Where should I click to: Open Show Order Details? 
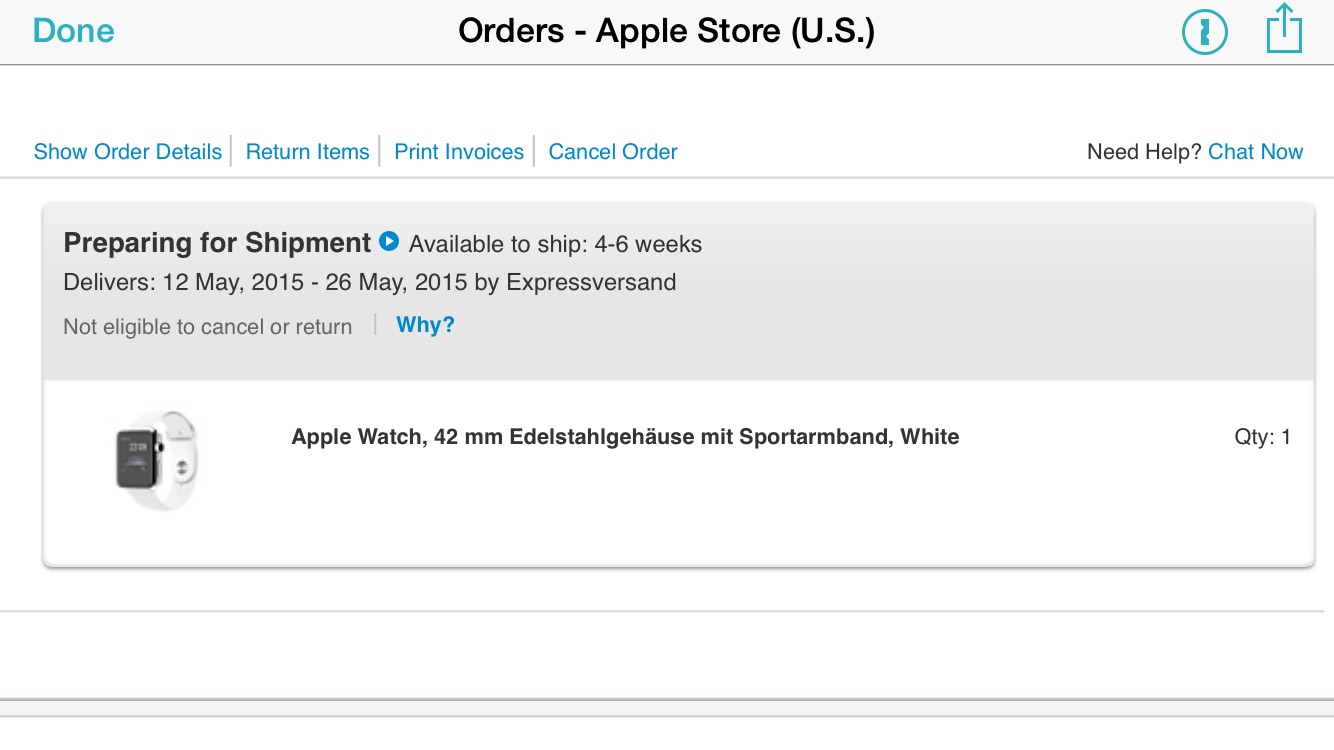[128, 152]
